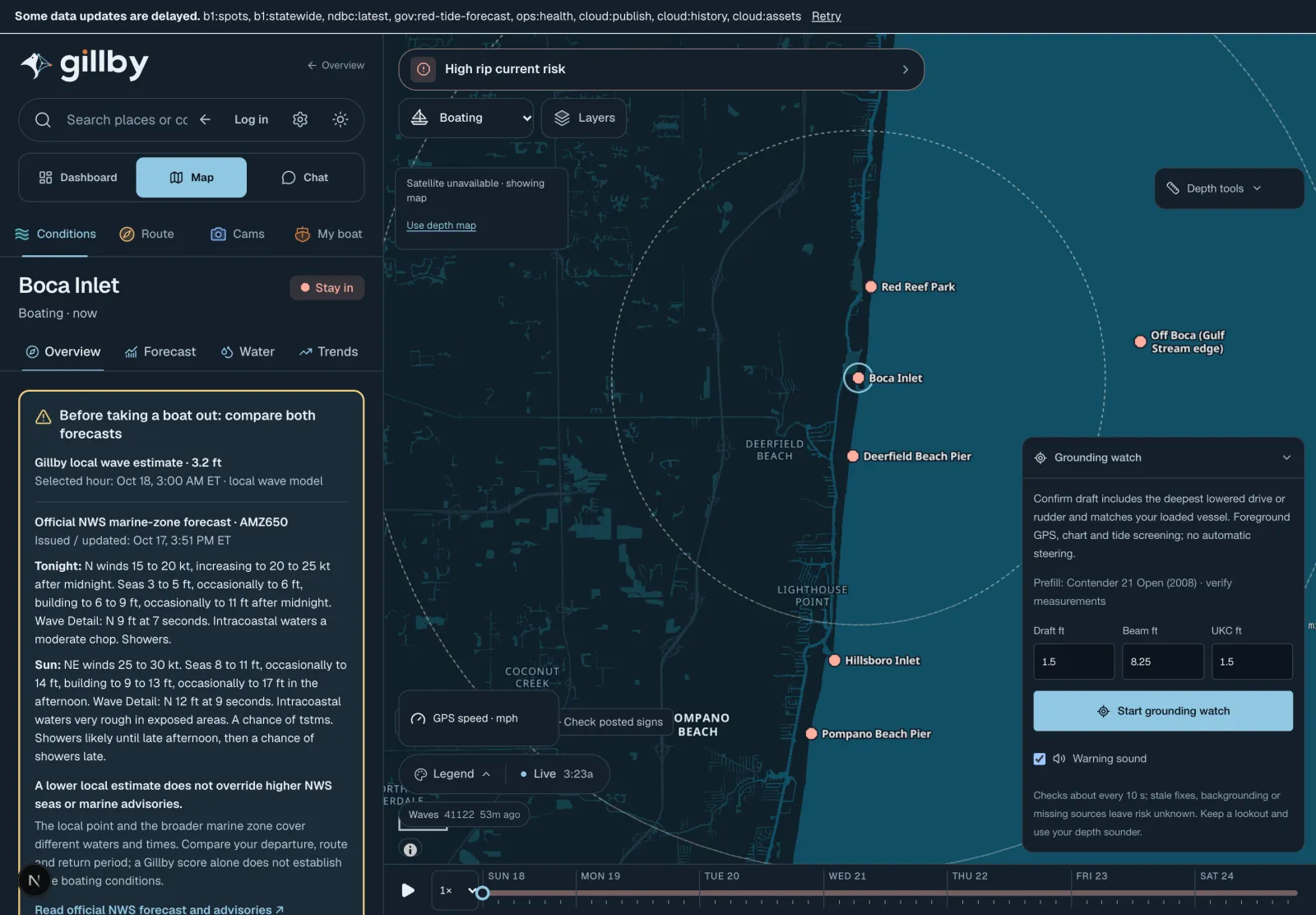
Task: Toggle the Live time indicator
Action: pyautogui.click(x=556, y=774)
